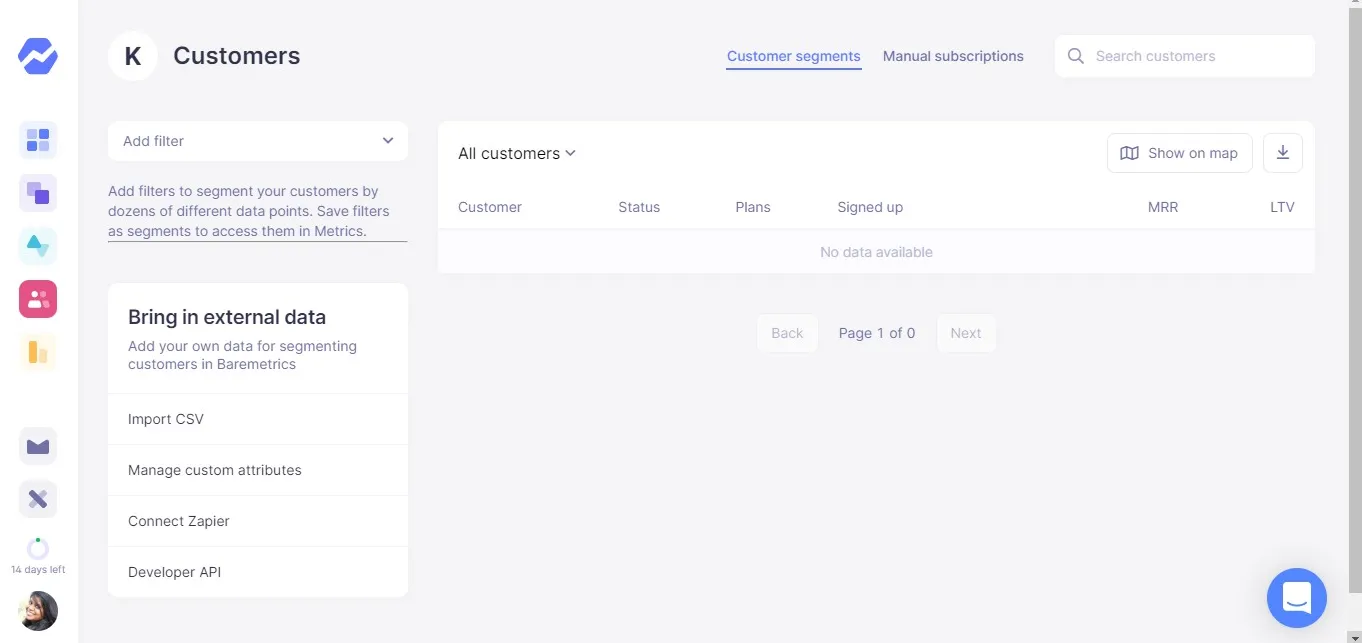Screen dimensions: 1362x643
Task: Click the Customers page title
Action: pos(237,56)
